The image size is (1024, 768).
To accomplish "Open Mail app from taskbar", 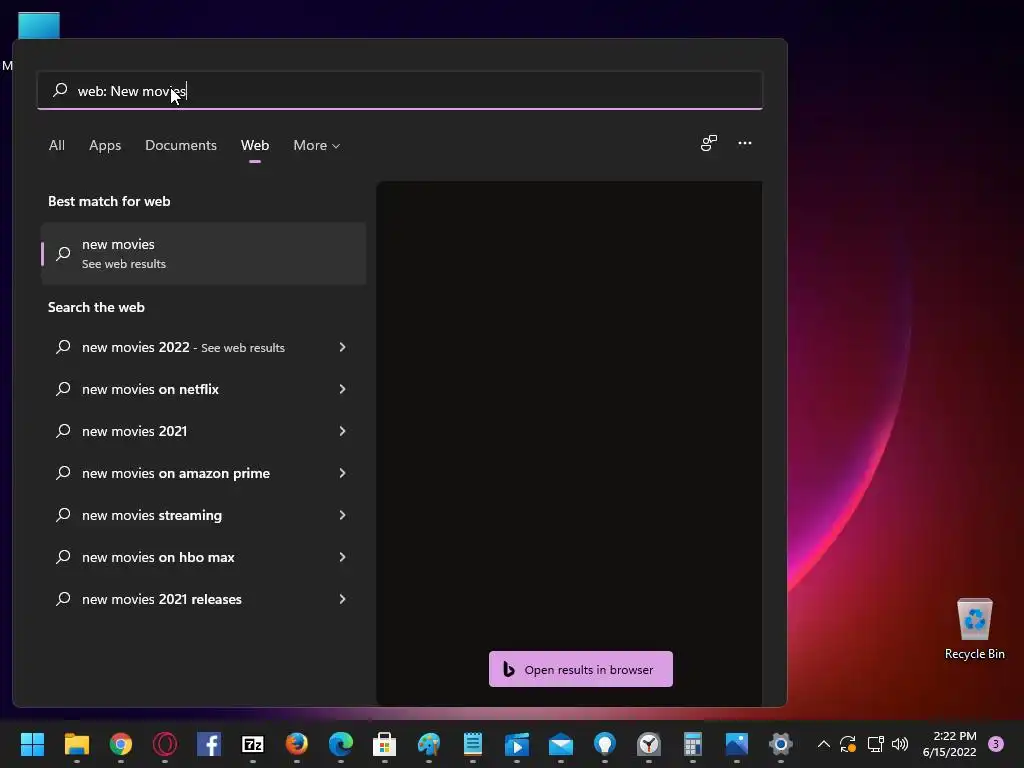I will (x=561, y=744).
